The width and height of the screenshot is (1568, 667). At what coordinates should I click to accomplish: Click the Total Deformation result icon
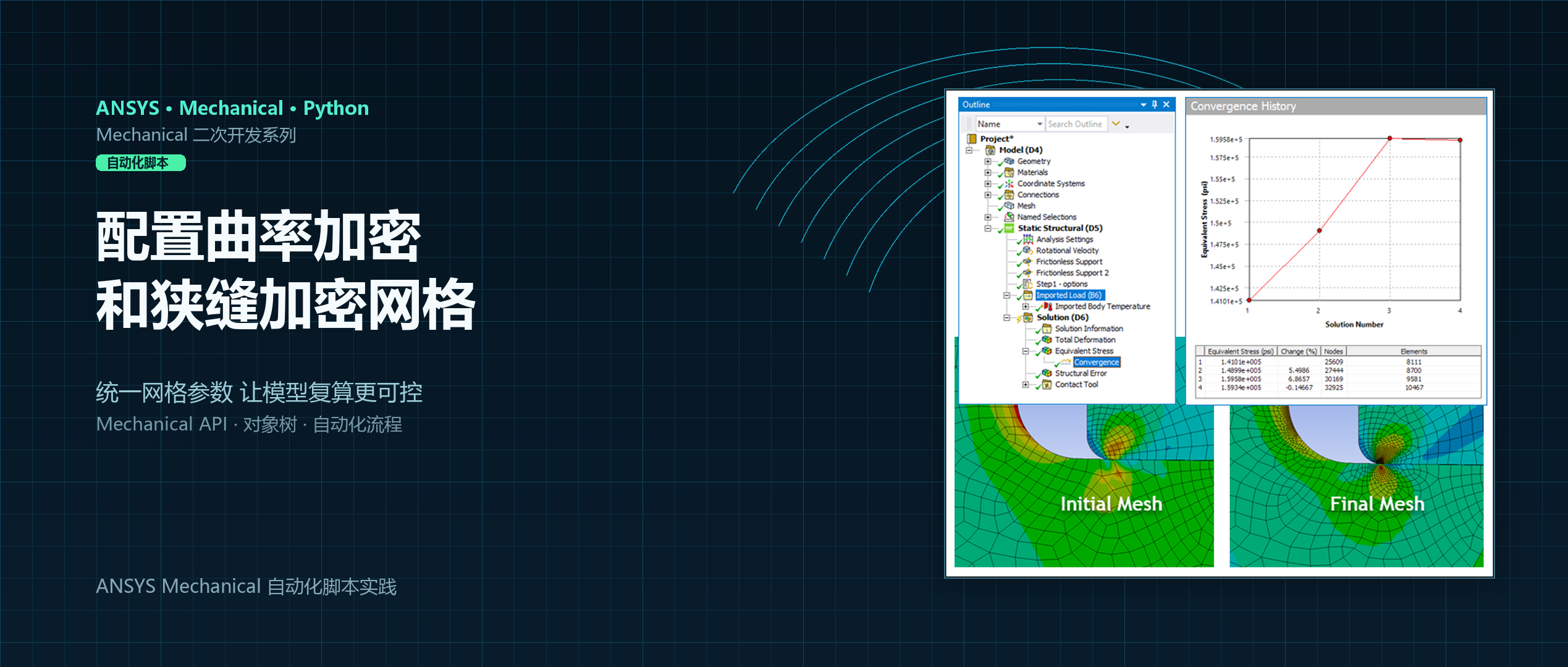click(x=1047, y=340)
